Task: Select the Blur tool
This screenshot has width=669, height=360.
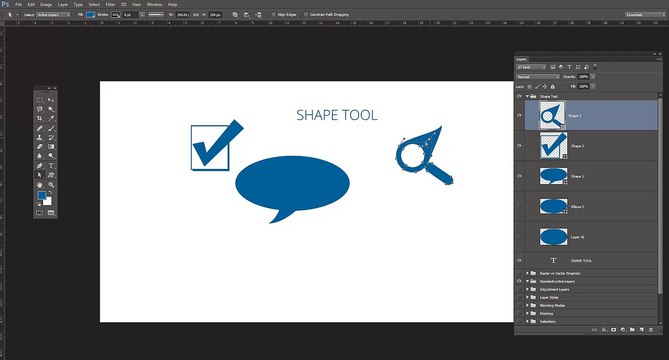Action: (x=40, y=156)
